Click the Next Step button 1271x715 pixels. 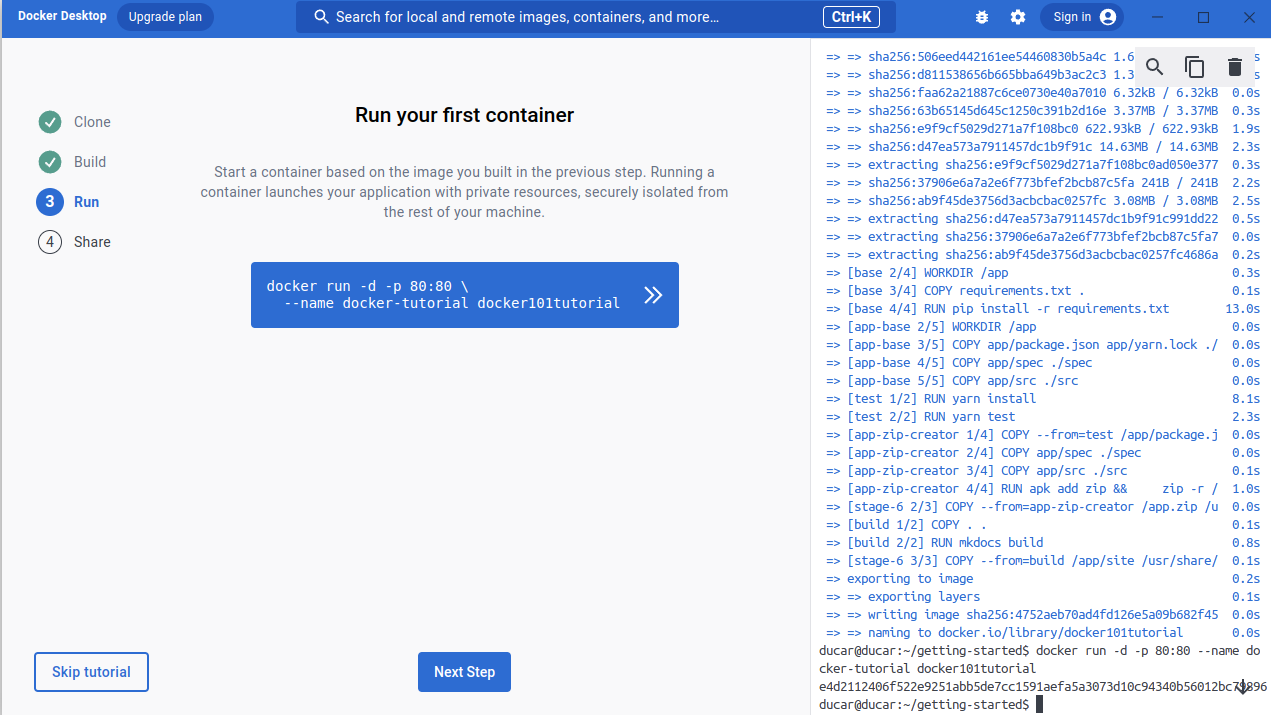pos(464,672)
